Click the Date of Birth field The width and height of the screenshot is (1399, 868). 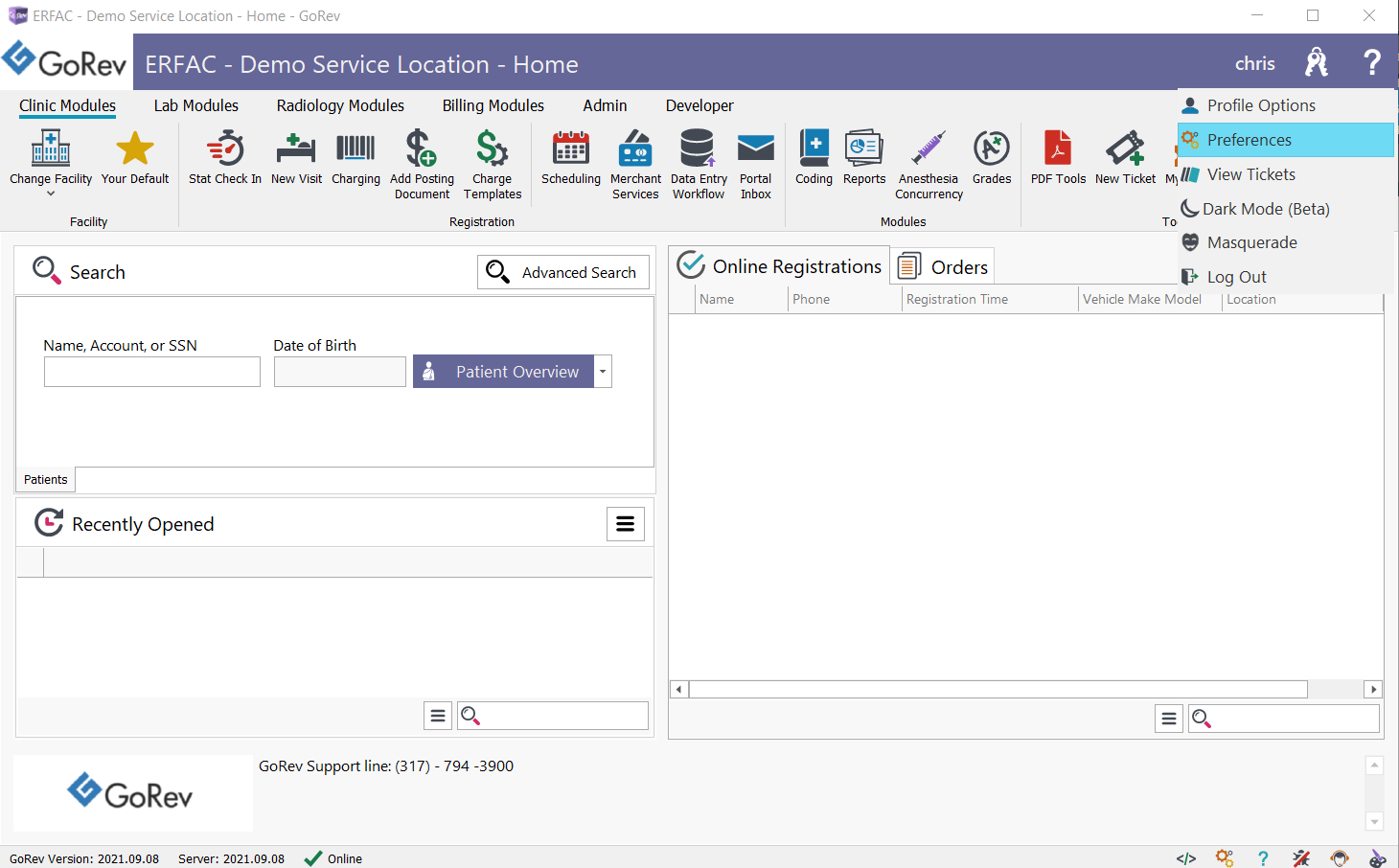click(x=340, y=372)
